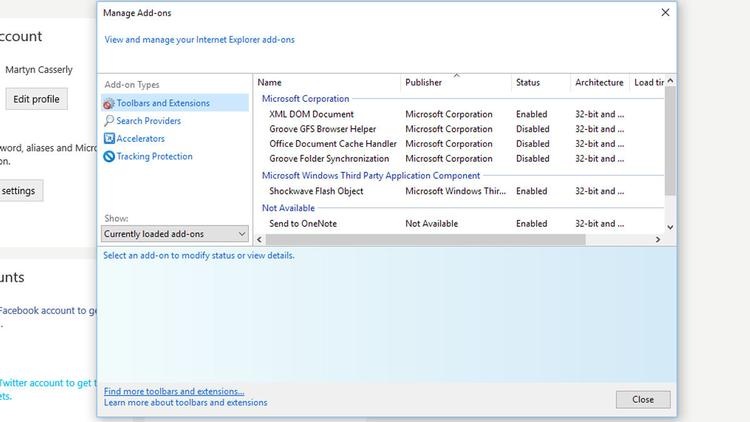This screenshot has height=422, width=750.
Task: Click the Search Providers magnifier icon
Action: click(x=109, y=121)
